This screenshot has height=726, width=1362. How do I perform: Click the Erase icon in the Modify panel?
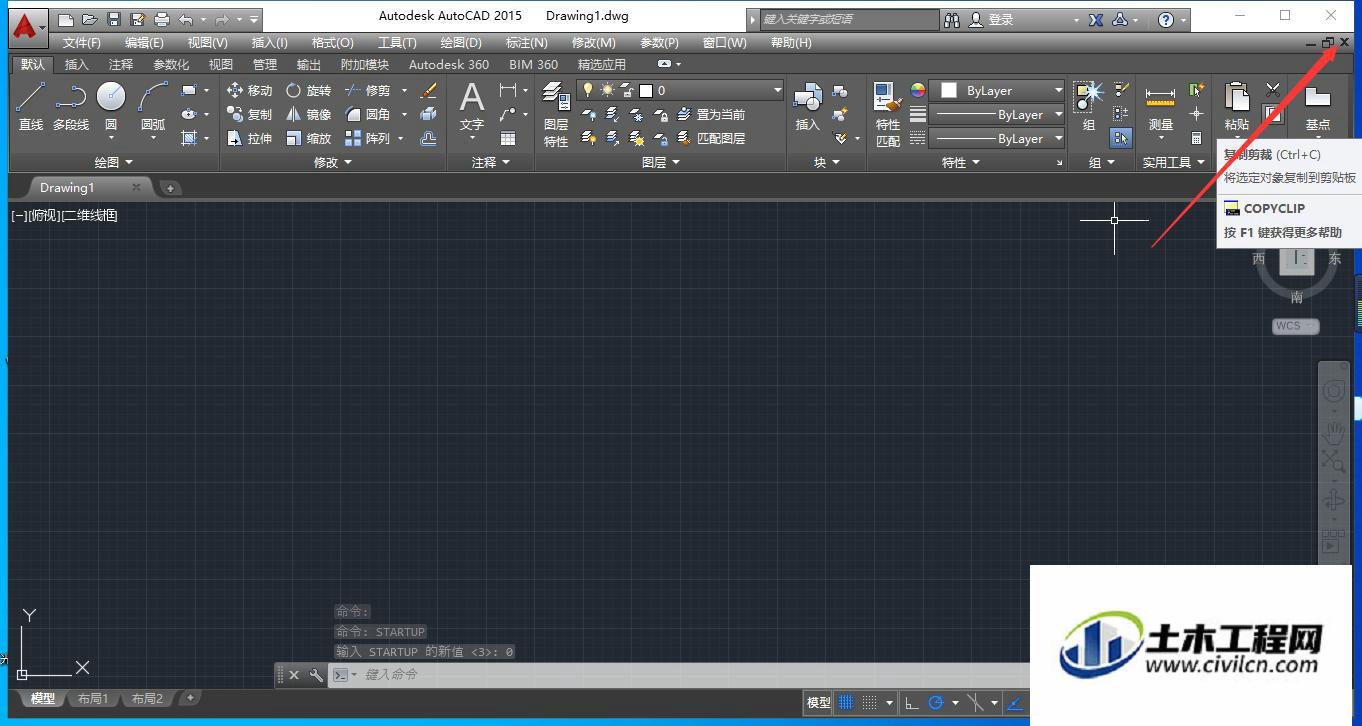tap(429, 90)
